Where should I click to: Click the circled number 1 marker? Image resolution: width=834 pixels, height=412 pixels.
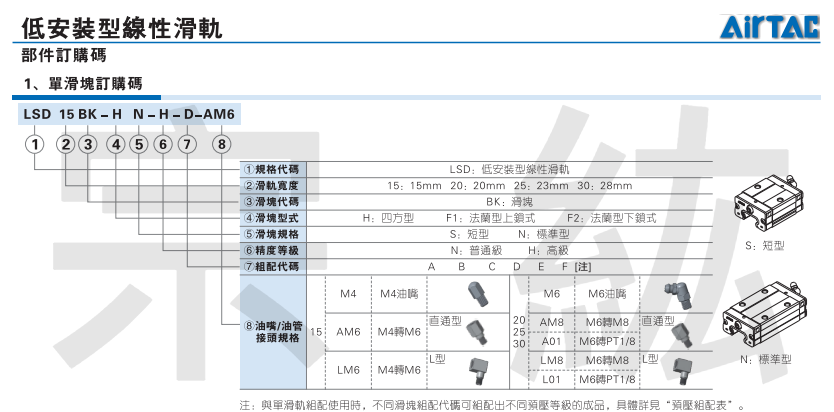(x=35, y=145)
